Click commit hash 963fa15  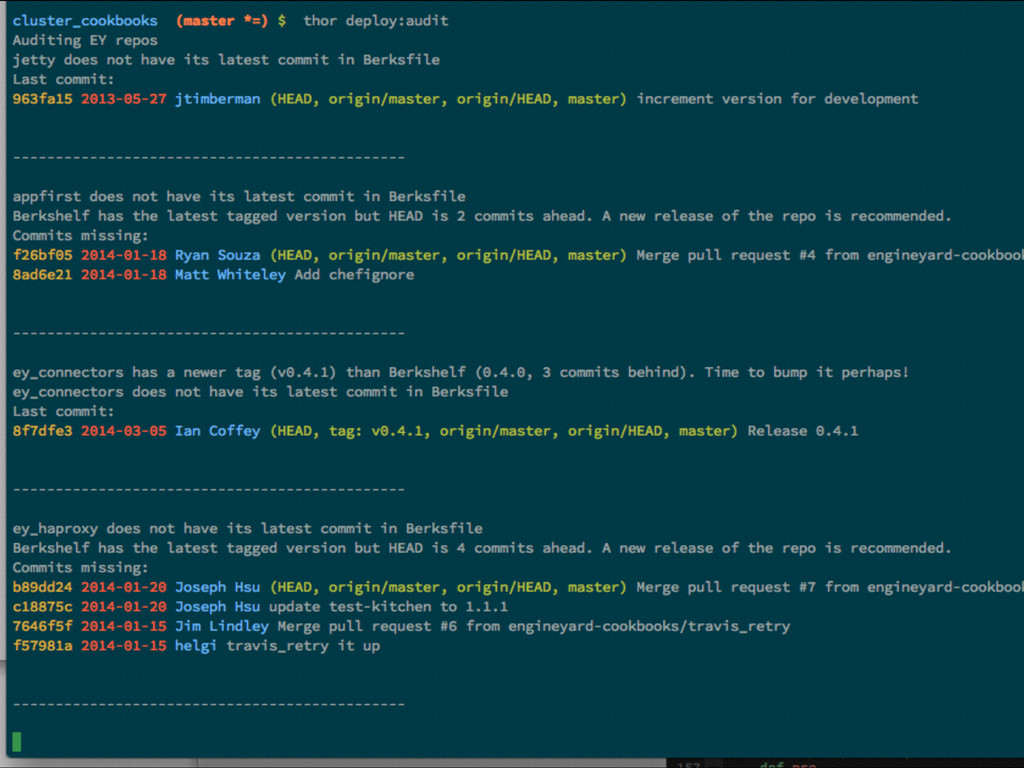42,99
